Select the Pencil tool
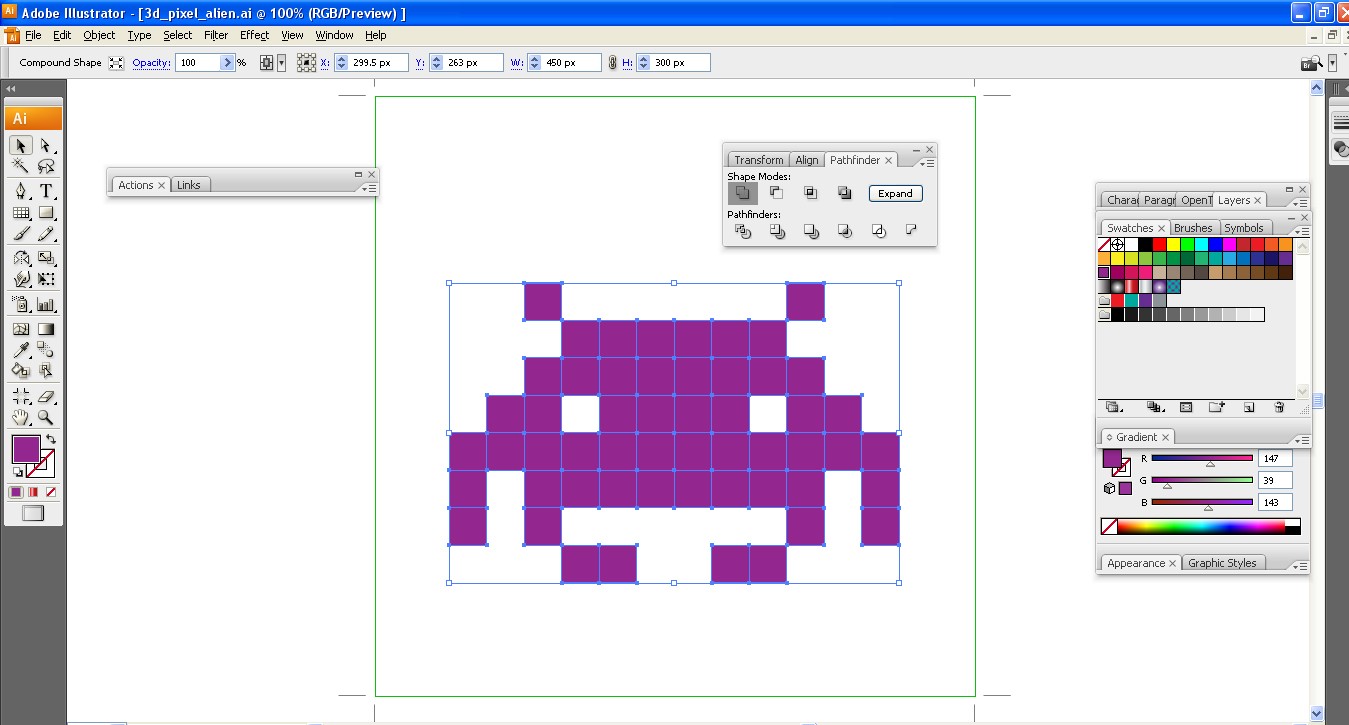The height and width of the screenshot is (725, 1349). point(46,234)
